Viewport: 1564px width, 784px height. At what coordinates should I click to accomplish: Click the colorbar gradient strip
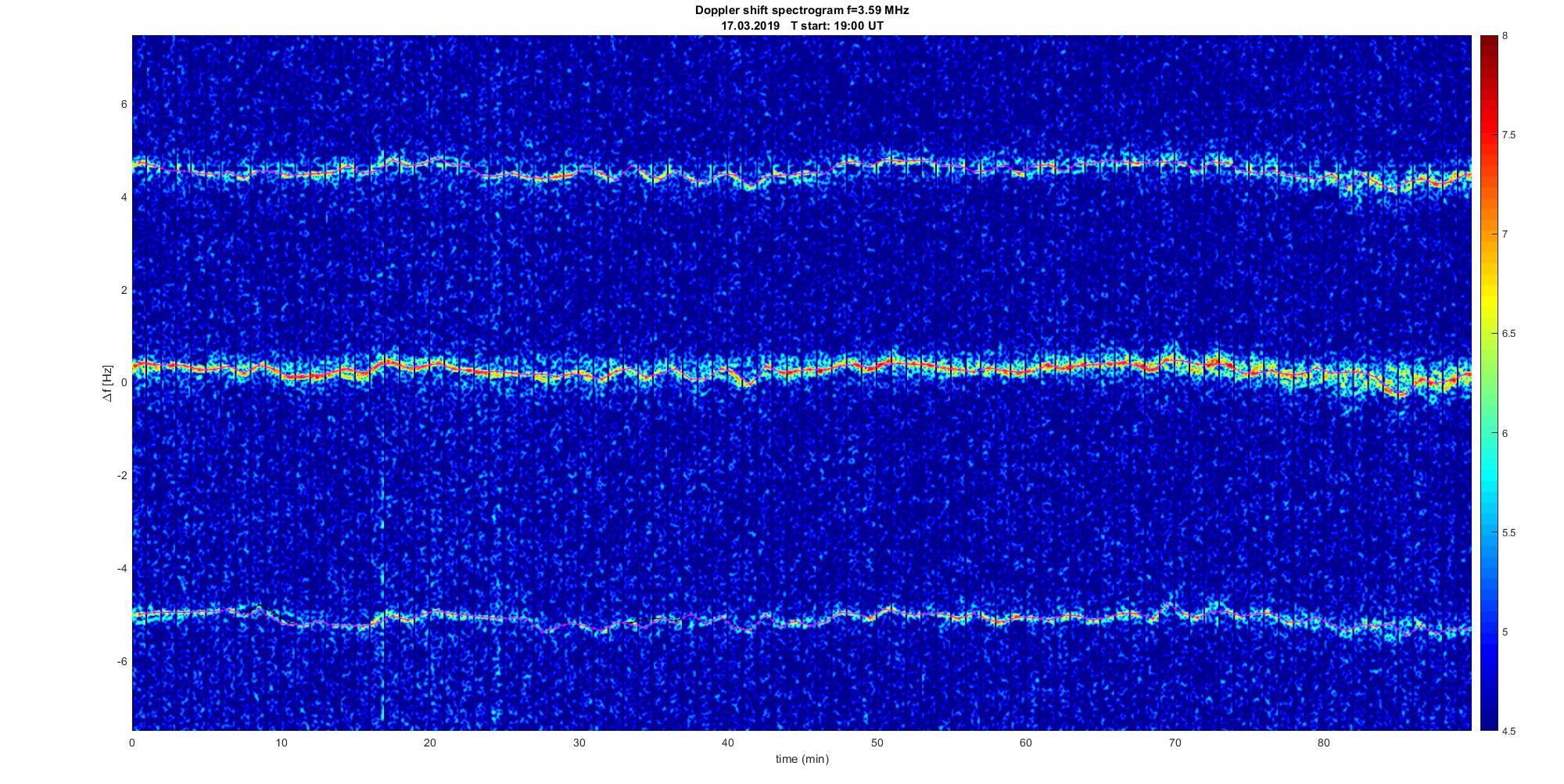(1489, 383)
